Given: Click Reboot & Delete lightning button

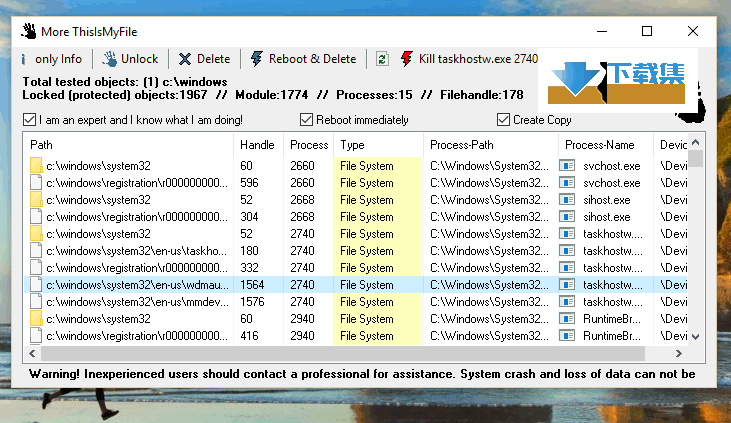Looking at the screenshot, I should (x=303, y=59).
